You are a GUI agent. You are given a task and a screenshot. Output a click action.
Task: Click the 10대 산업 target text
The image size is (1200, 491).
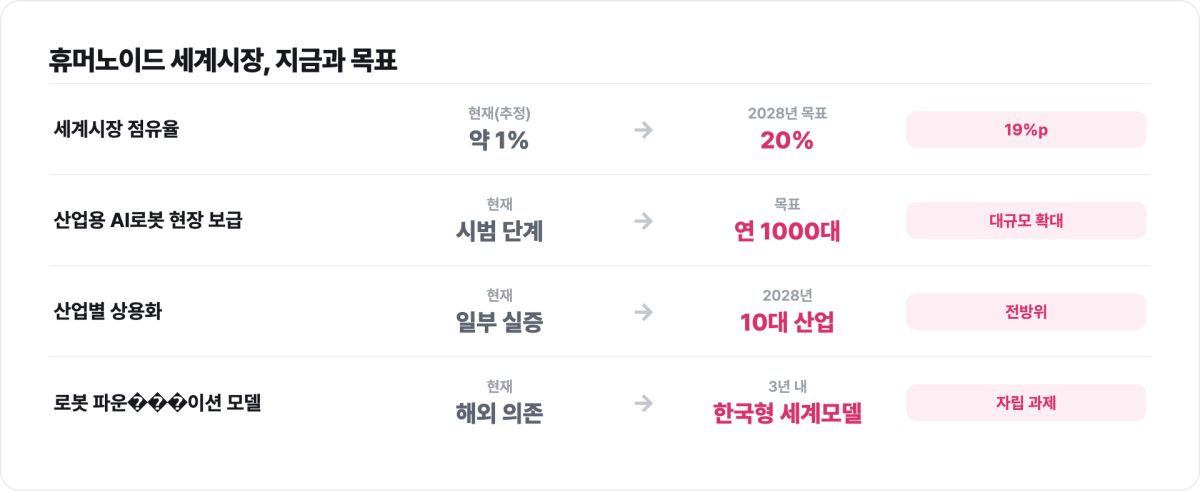[x=787, y=323]
